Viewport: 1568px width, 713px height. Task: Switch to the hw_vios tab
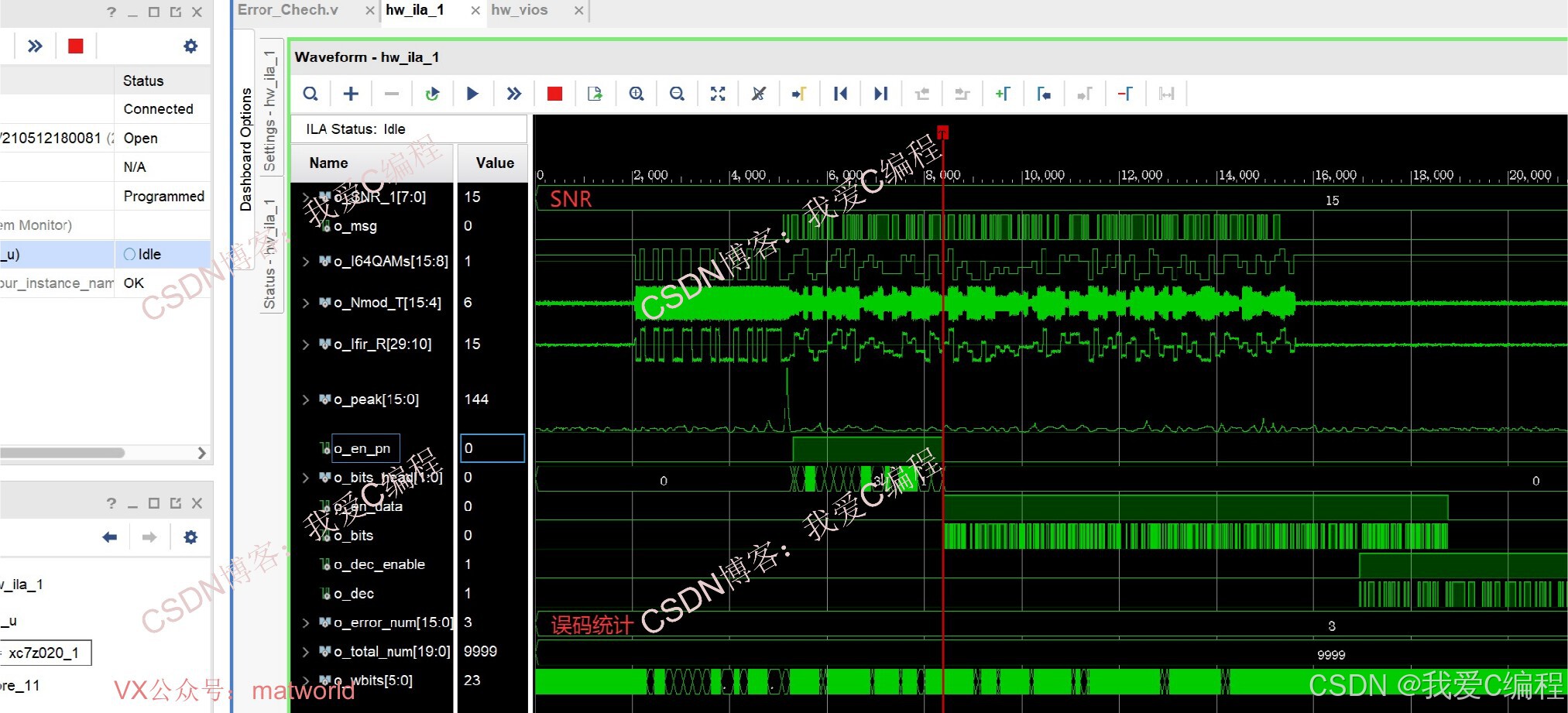pos(519,10)
